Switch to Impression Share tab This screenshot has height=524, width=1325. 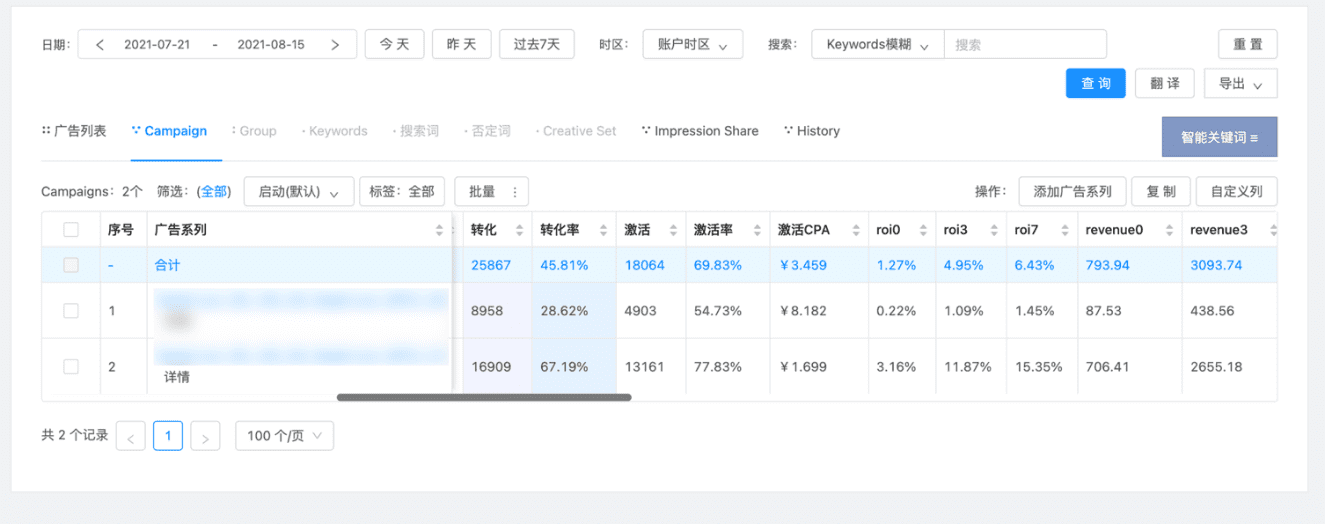pos(700,131)
